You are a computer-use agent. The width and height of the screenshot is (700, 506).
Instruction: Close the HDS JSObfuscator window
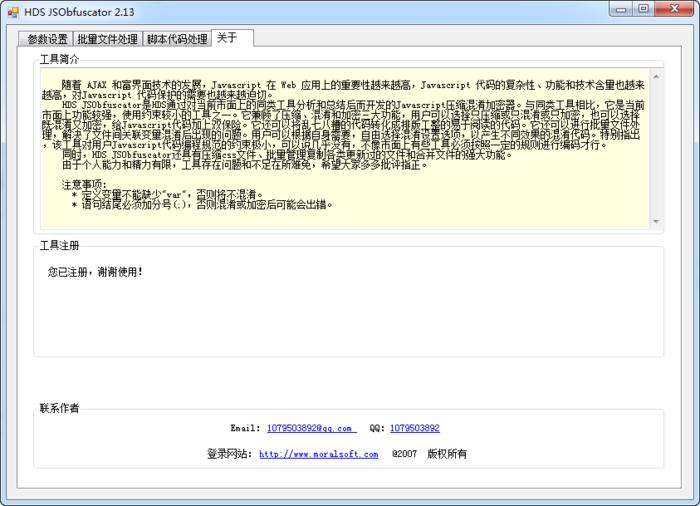(x=674, y=9)
